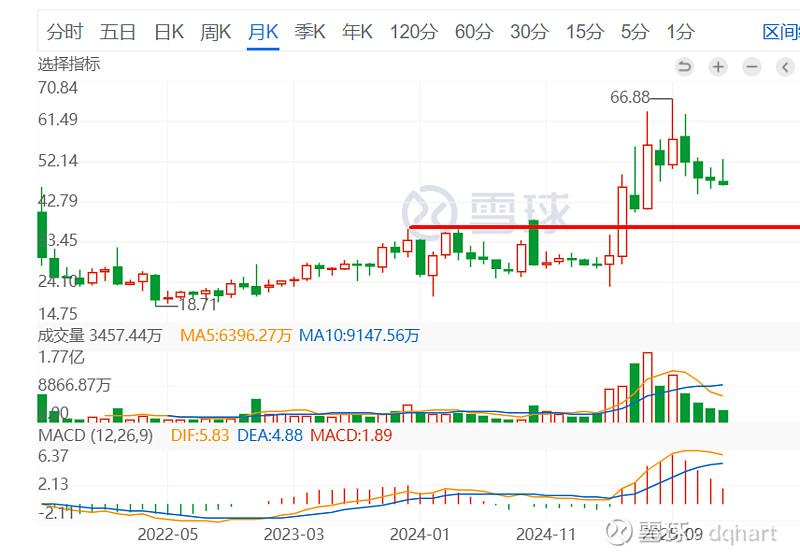Click the 70.84 price axis label

(58, 88)
